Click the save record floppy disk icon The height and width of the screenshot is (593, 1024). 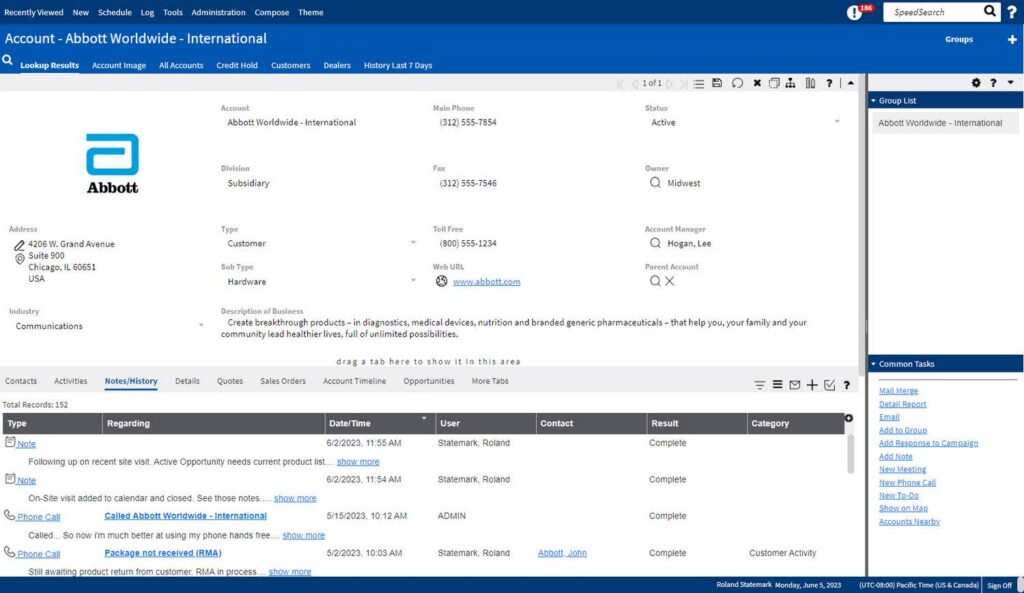point(717,83)
